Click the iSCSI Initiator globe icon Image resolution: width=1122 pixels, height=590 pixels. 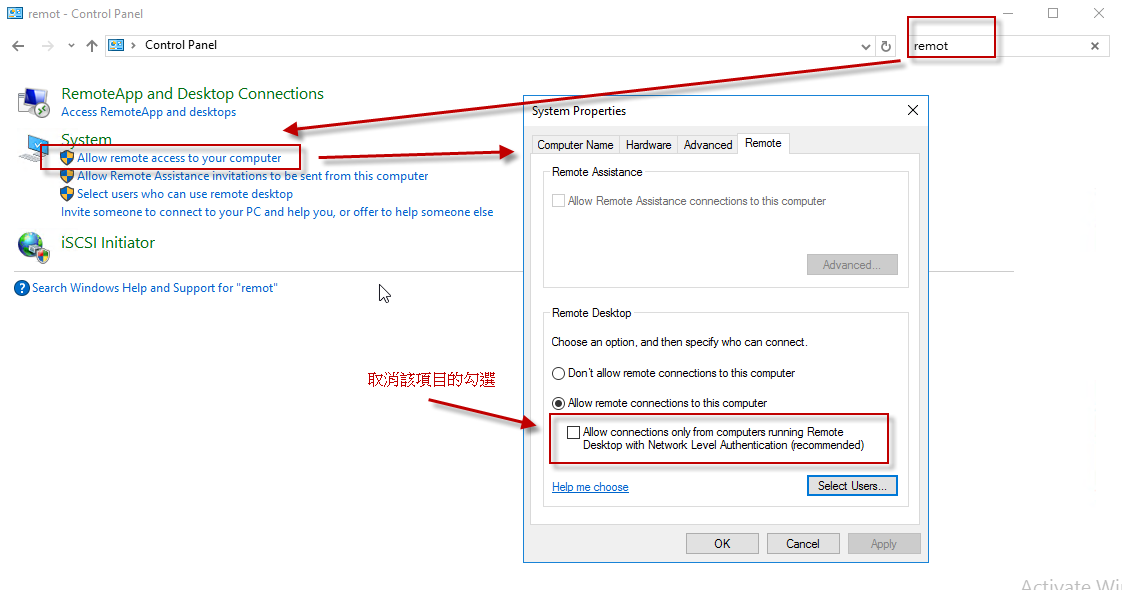(34, 246)
